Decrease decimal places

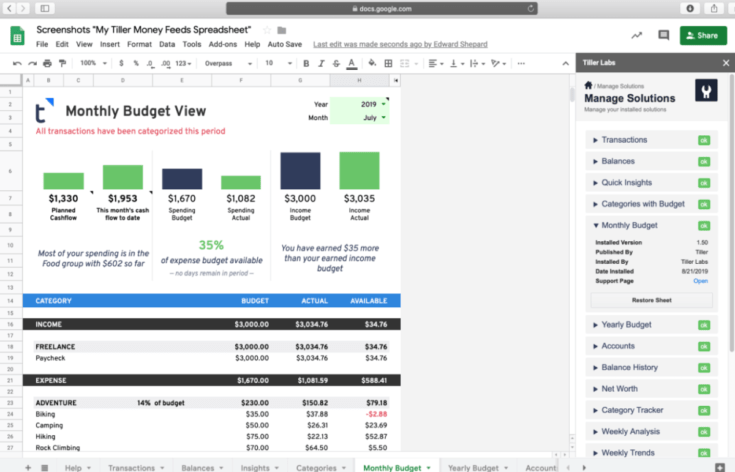click(150, 63)
